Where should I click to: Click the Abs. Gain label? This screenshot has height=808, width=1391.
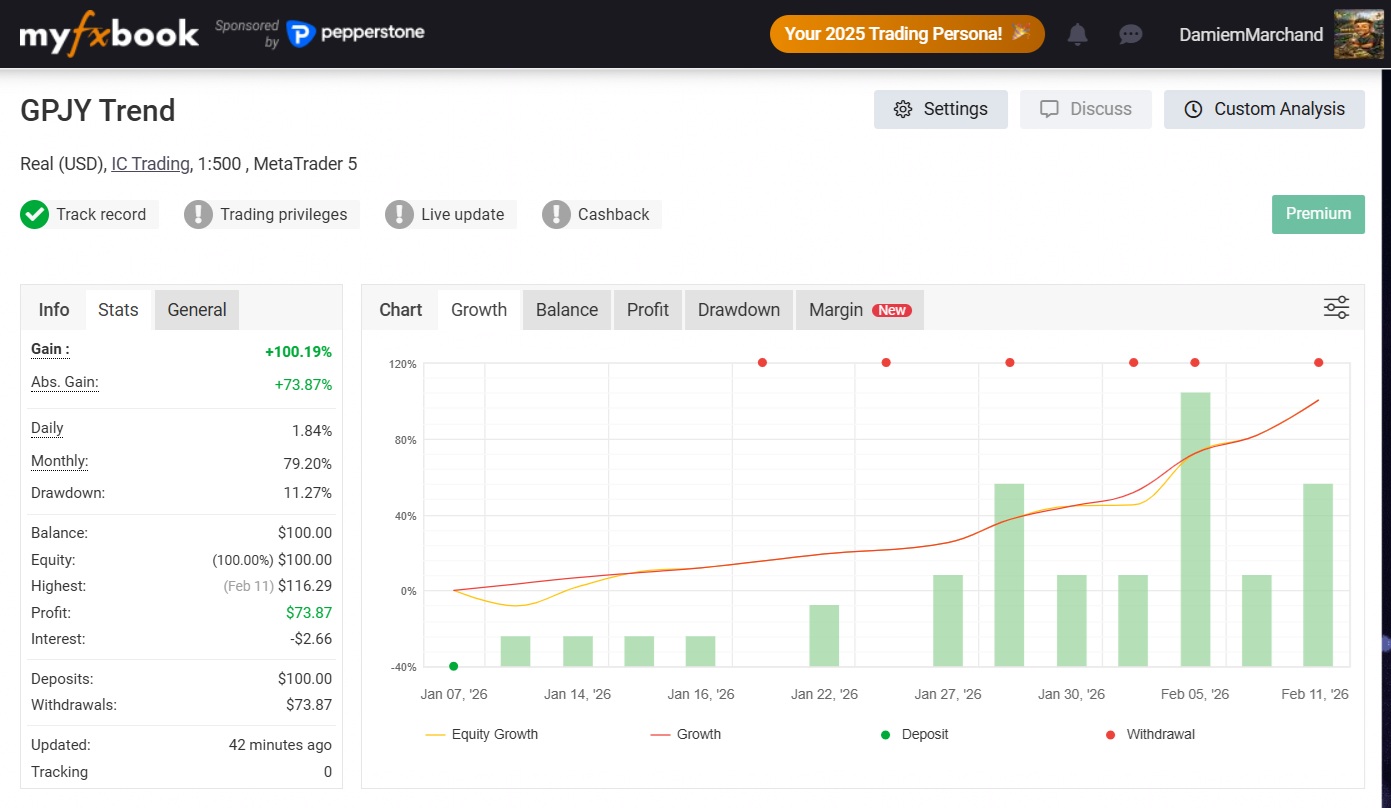(x=65, y=382)
